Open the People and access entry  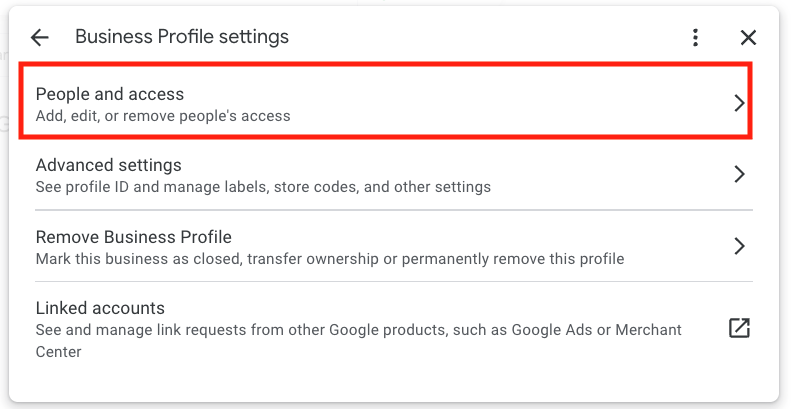coord(110,94)
